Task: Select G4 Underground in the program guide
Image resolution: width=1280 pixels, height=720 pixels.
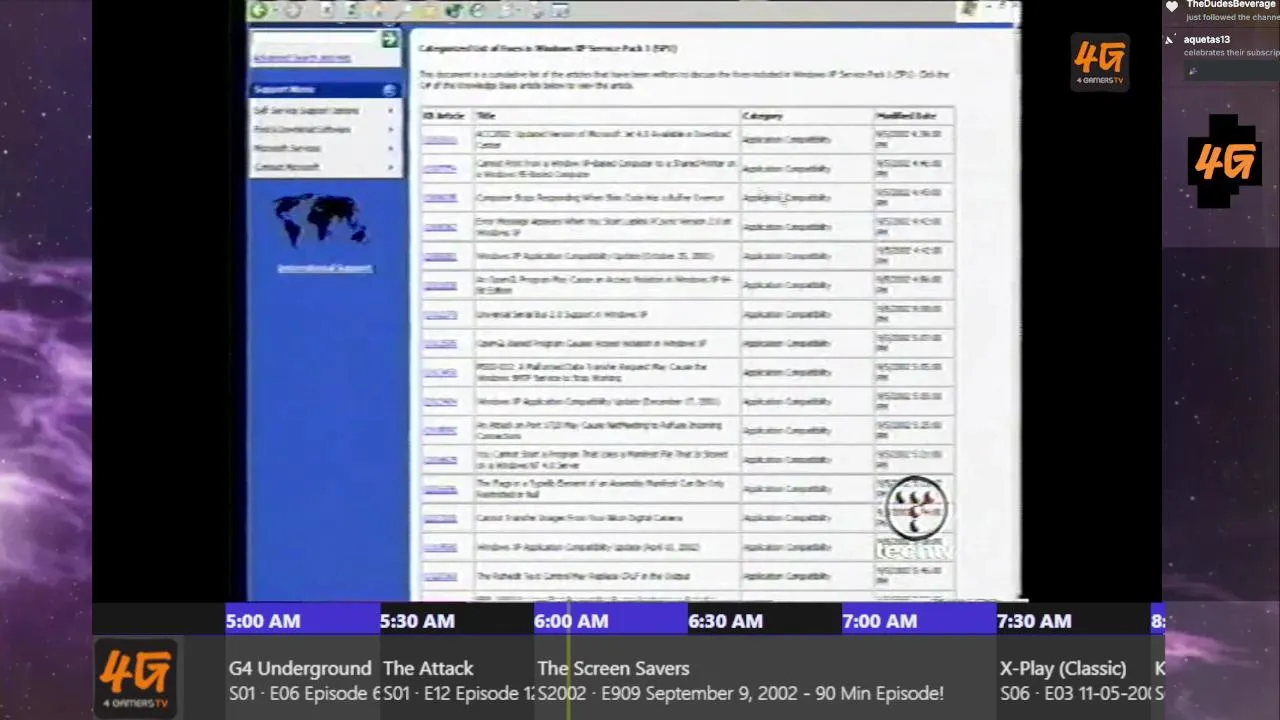Action: pyautogui.click(x=300, y=668)
